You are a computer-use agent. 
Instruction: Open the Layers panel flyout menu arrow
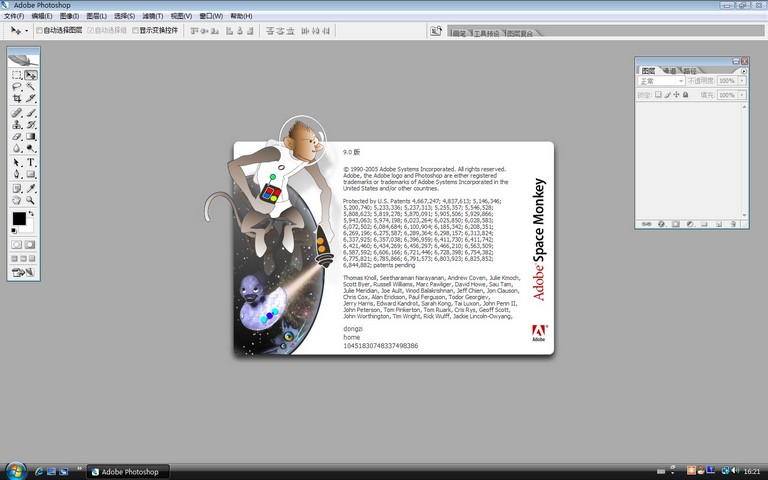[x=744, y=71]
